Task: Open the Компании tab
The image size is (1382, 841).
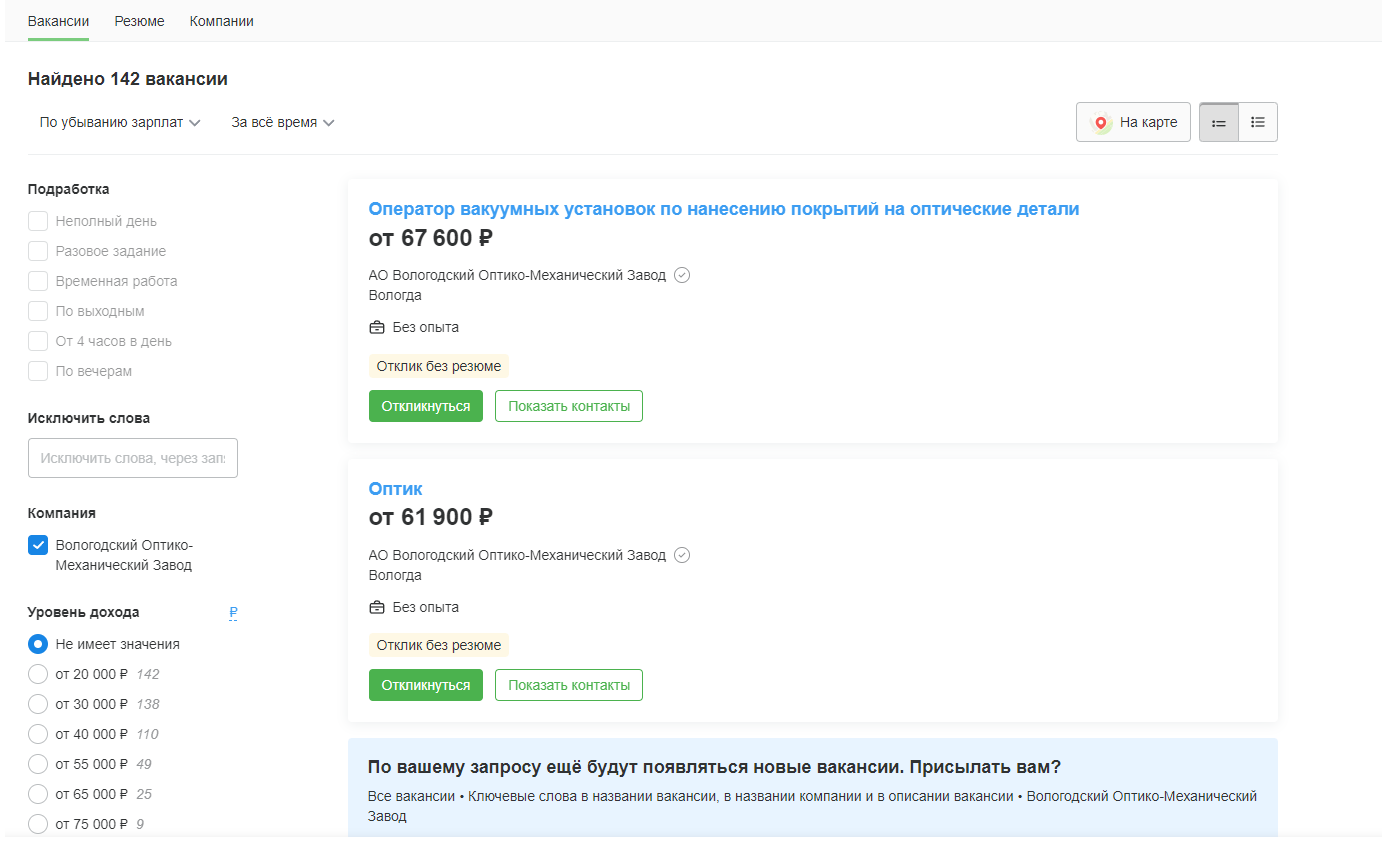Action: [x=221, y=21]
